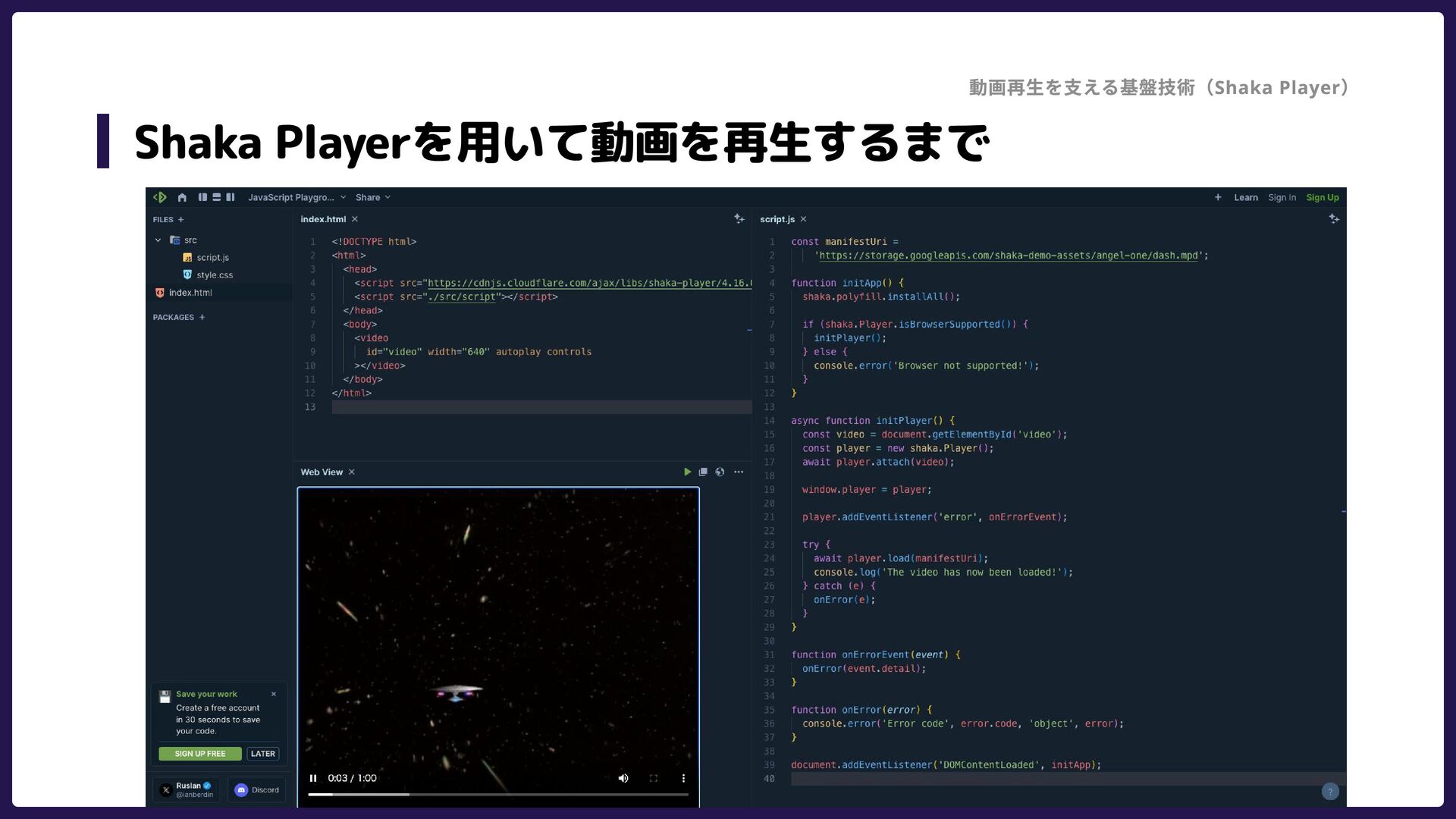Viewport: 1456px width, 819px height.
Task: Run the code with green play icon
Action: tap(687, 472)
